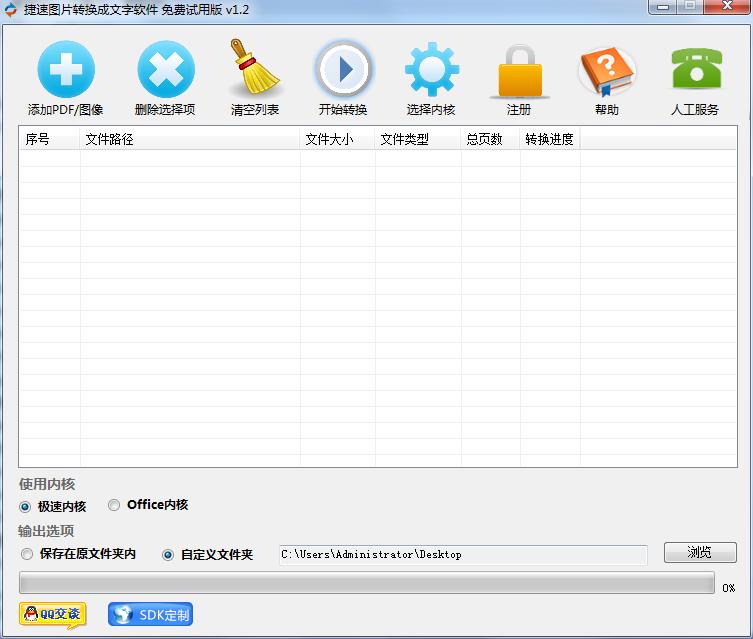Click the 转换进度 column header

point(550,139)
